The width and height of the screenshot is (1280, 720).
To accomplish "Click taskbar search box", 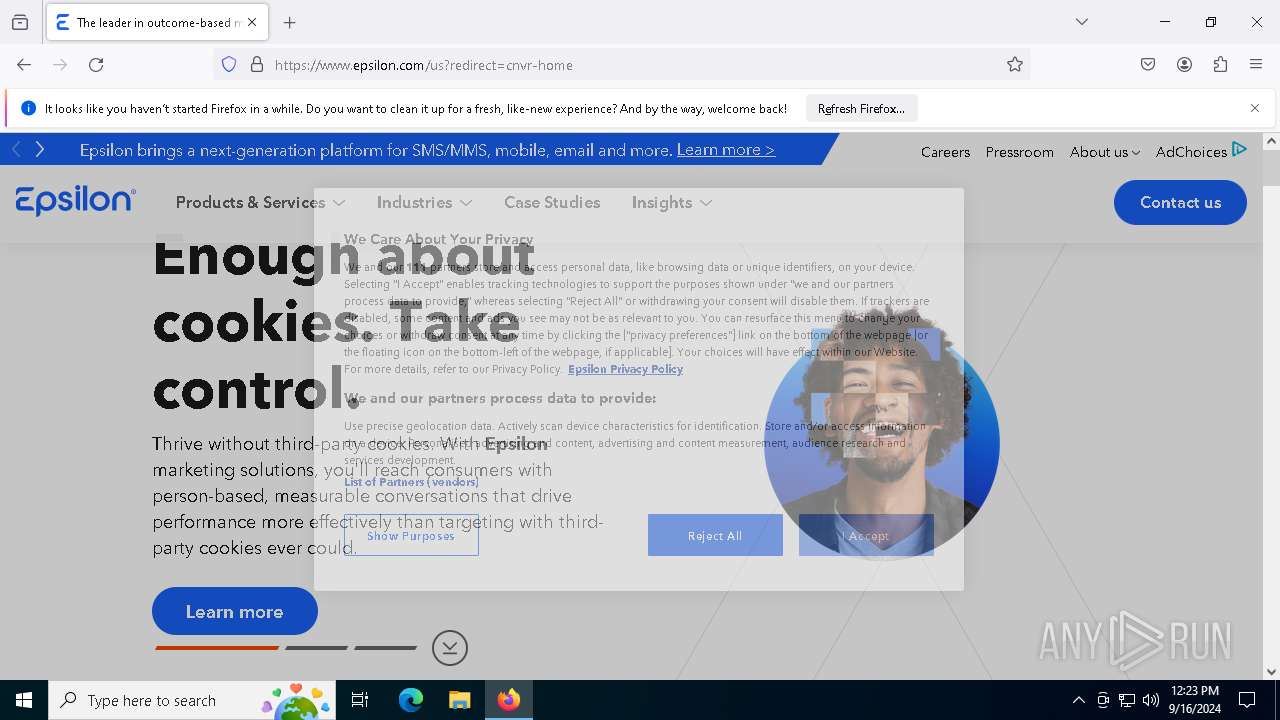I will point(192,700).
